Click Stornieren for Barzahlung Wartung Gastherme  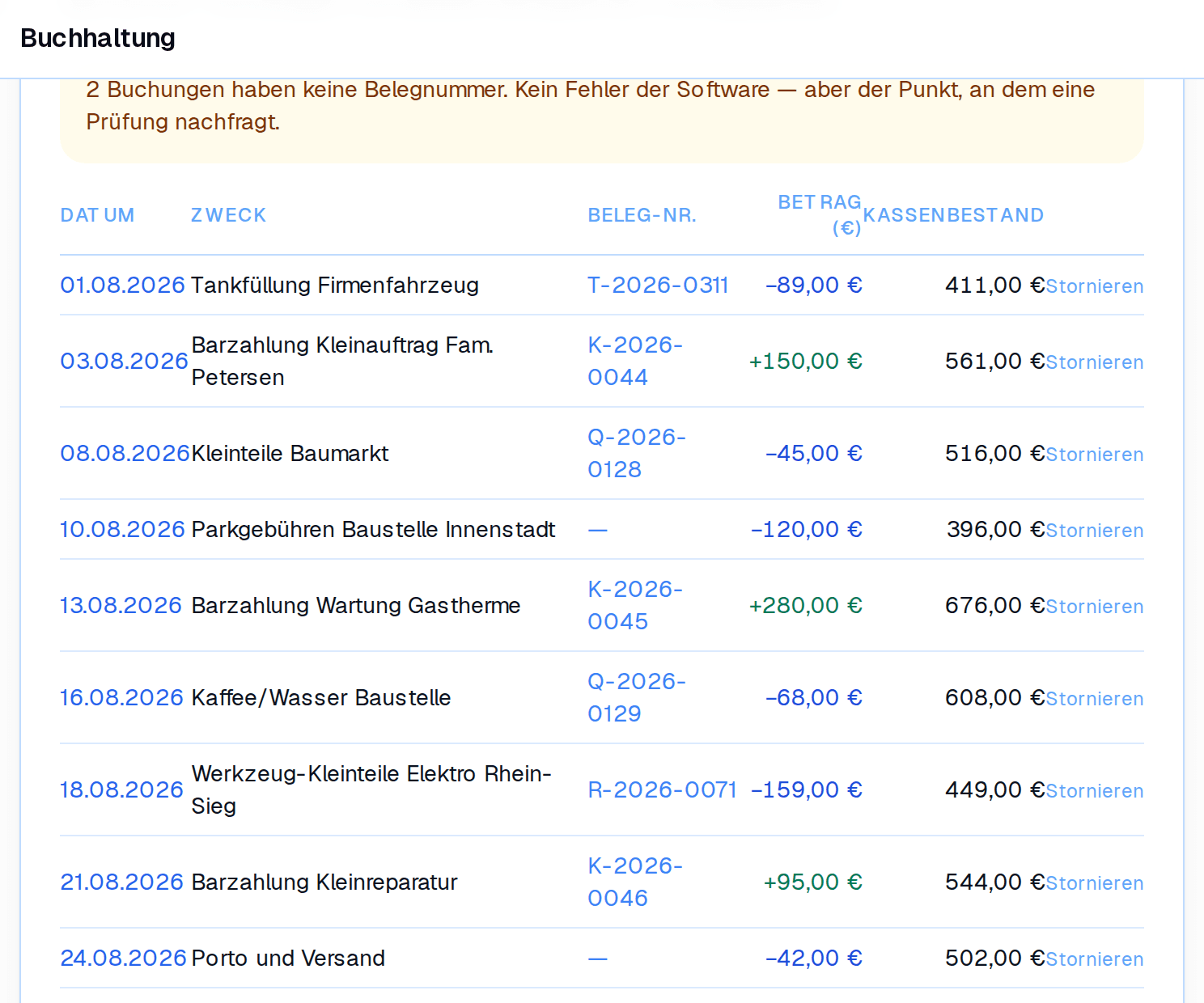pyautogui.click(x=1094, y=607)
